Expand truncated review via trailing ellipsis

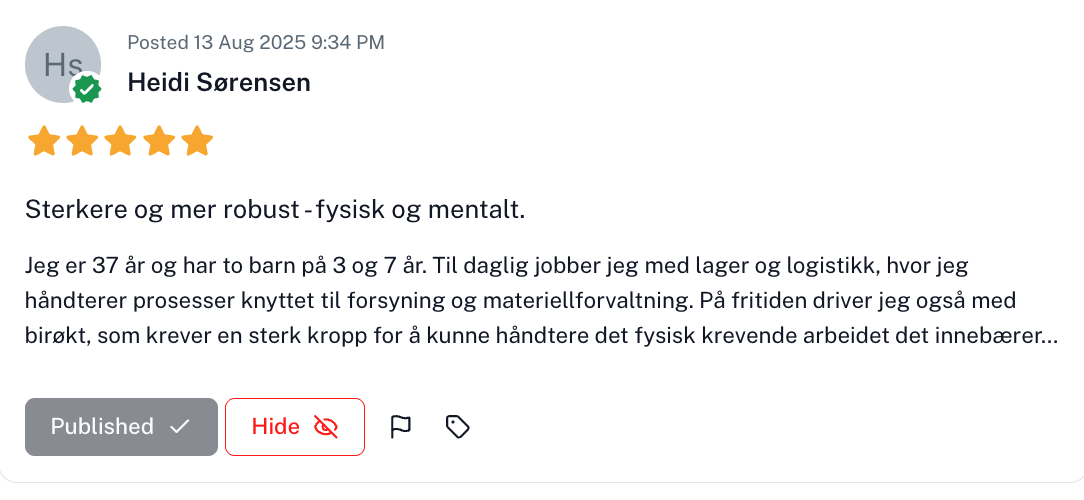(x=1049, y=335)
